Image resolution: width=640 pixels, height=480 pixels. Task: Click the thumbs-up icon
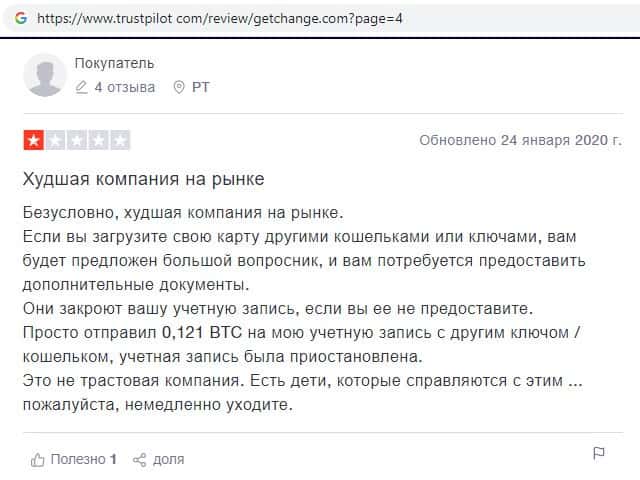[38, 459]
